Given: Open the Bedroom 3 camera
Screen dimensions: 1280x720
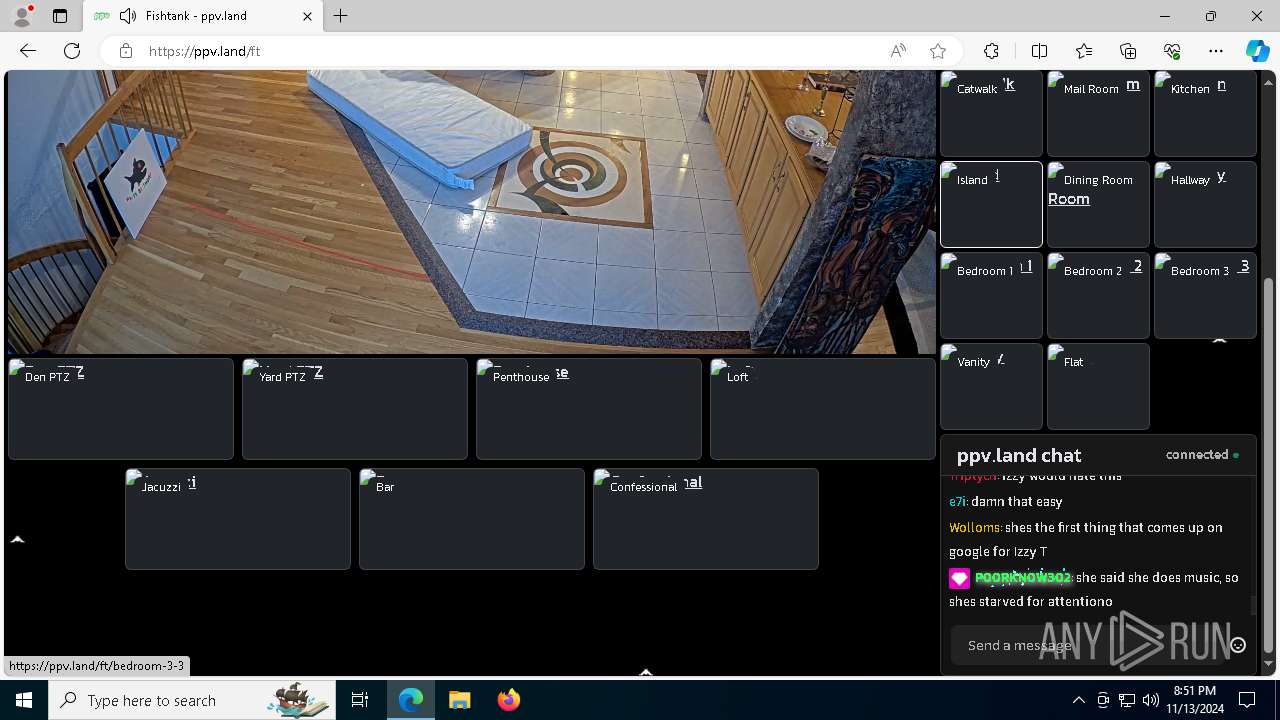Looking at the screenshot, I should [x=1205, y=295].
